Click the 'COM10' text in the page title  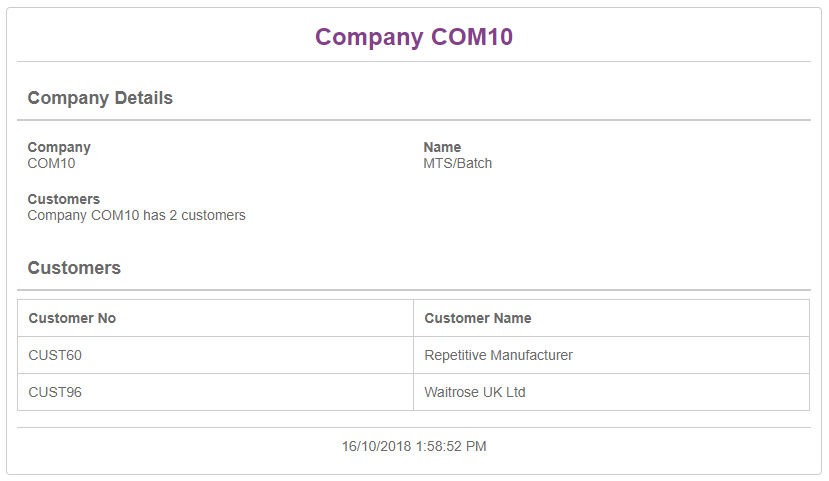pos(472,37)
